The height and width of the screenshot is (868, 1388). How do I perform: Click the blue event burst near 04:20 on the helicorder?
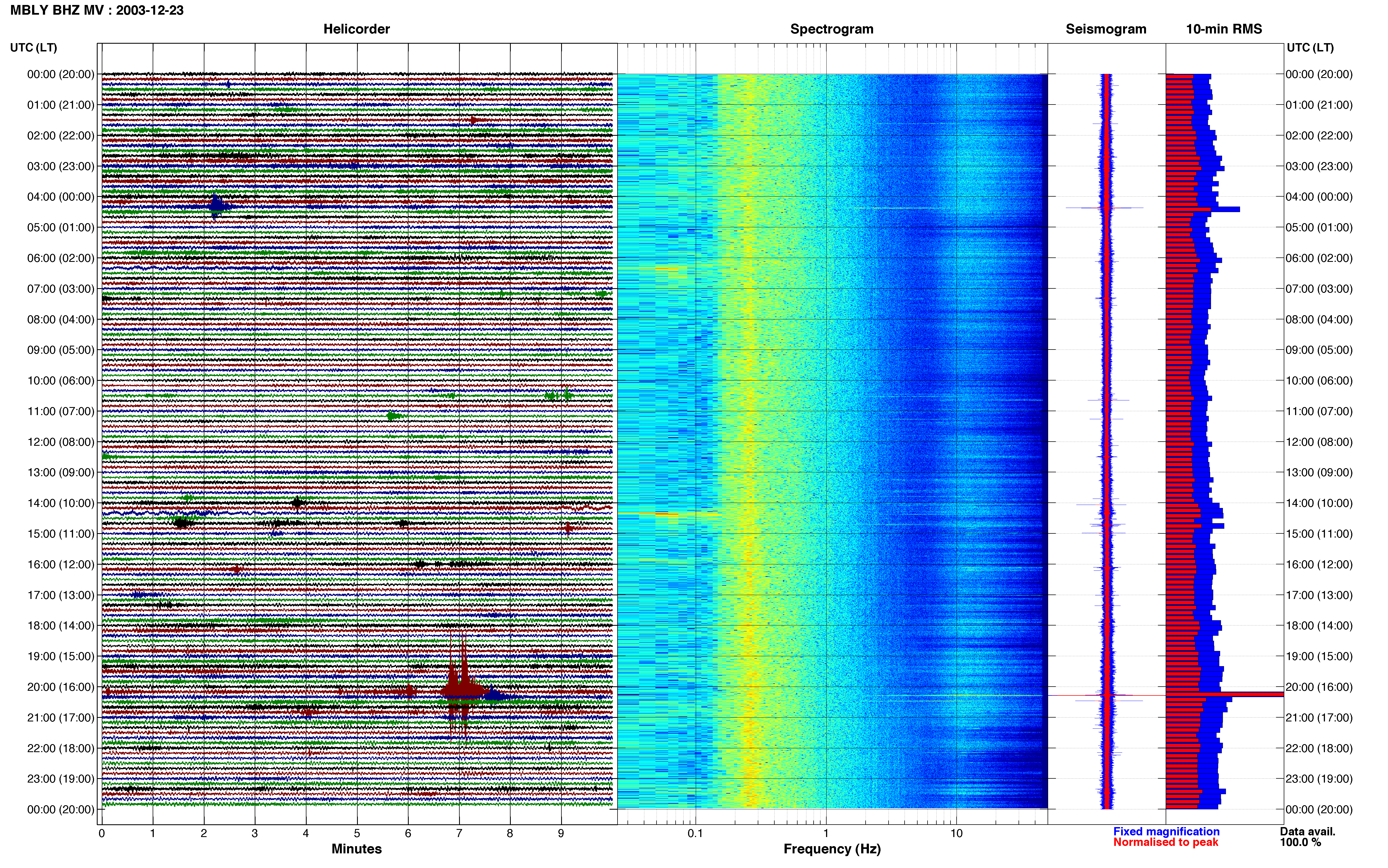click(x=218, y=207)
